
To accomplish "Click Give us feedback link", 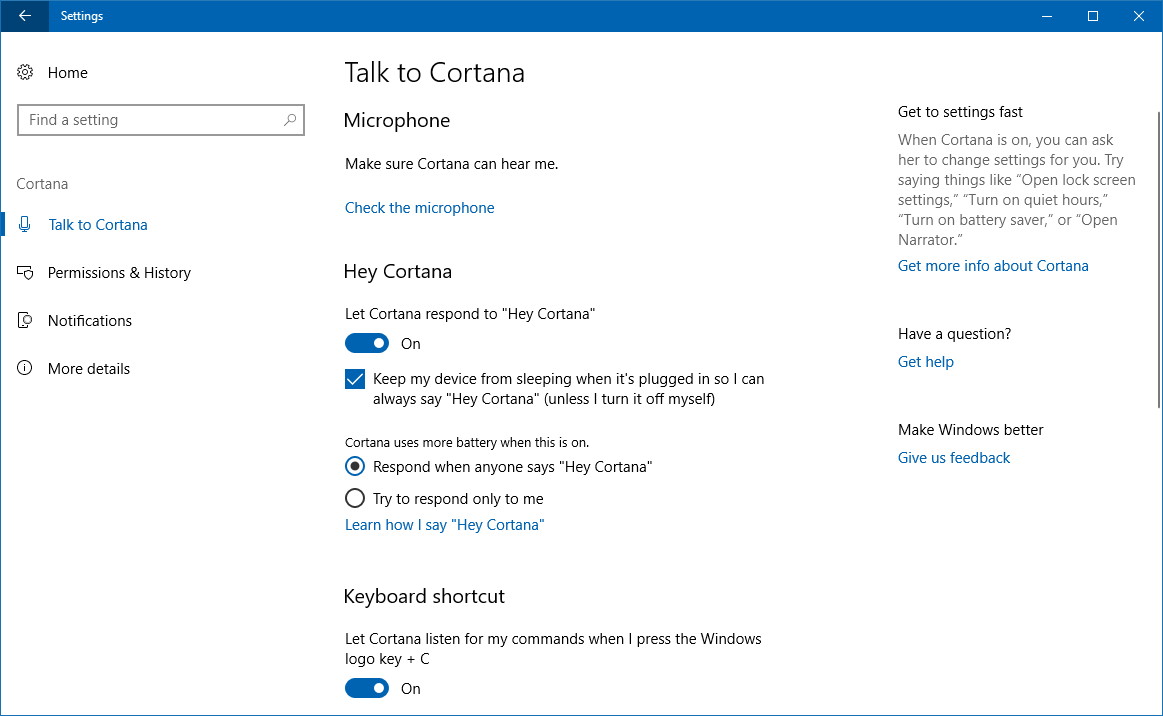I will pyautogui.click(x=954, y=458).
